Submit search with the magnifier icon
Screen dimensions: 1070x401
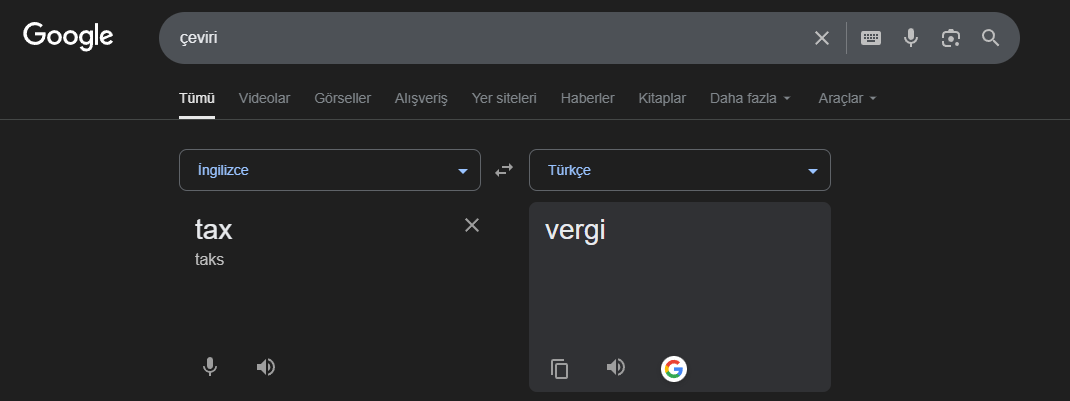991,38
